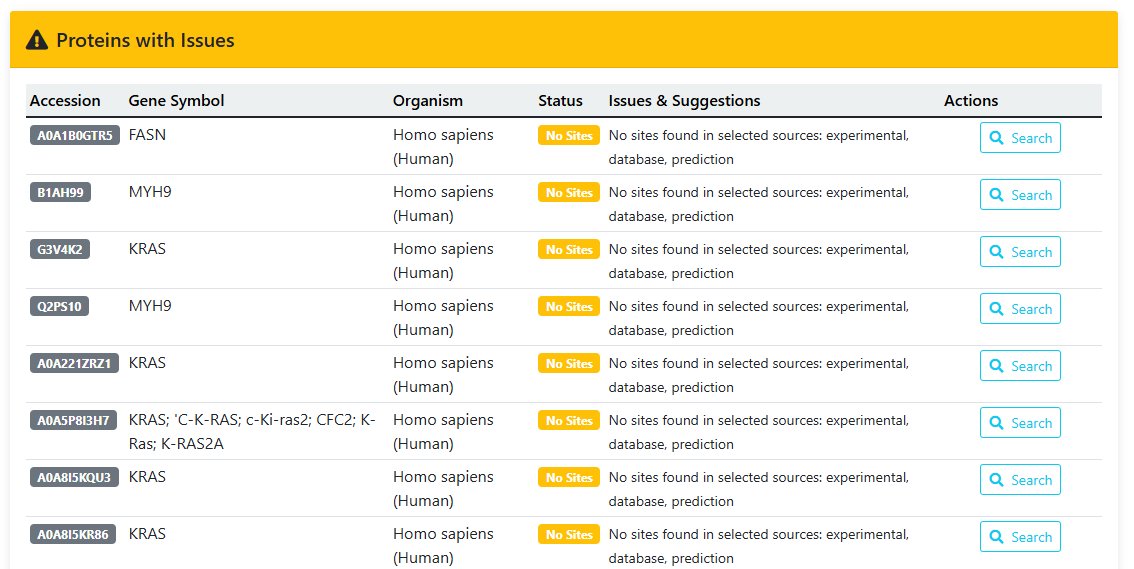Click the Organism column header

point(427,100)
